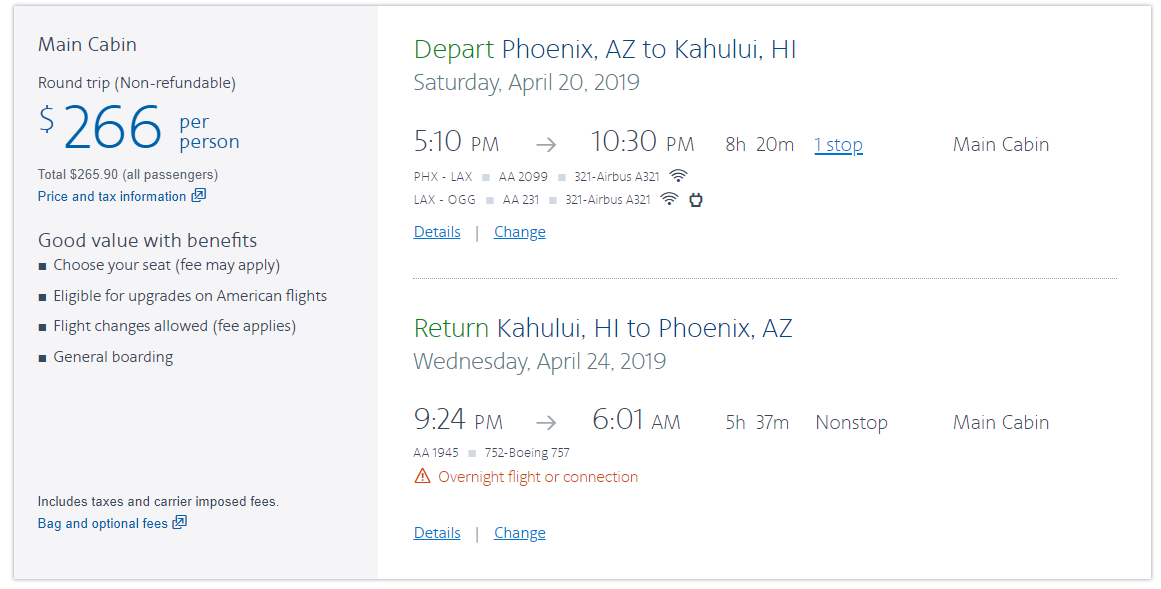The image size is (1161, 589).
Task: View the 1 stop connection link
Action: [x=838, y=145]
